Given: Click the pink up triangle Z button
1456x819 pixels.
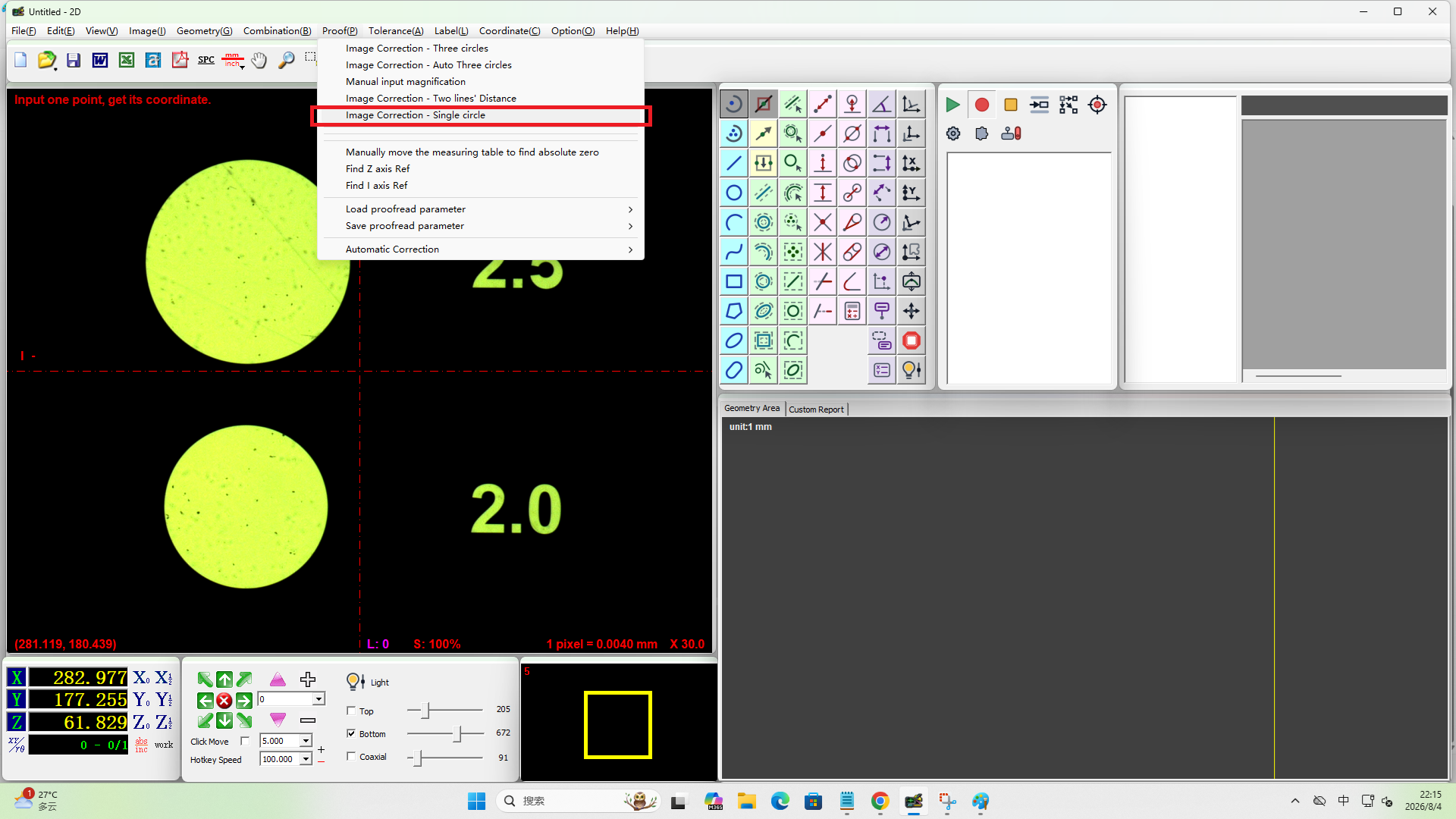Looking at the screenshot, I should coord(278,679).
